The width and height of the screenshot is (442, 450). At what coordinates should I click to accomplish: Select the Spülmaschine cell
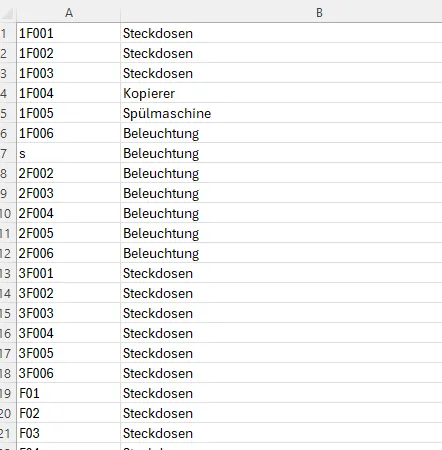(x=281, y=113)
